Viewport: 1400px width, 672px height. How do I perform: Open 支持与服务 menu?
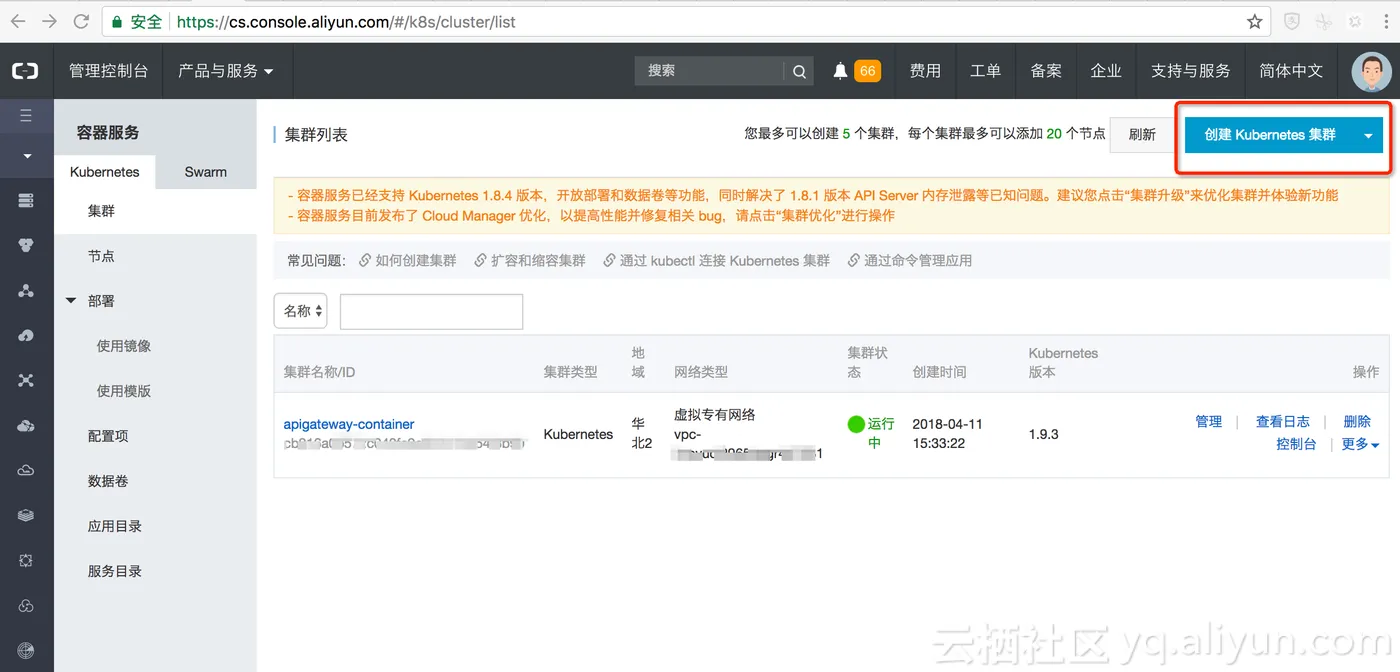tap(1190, 71)
